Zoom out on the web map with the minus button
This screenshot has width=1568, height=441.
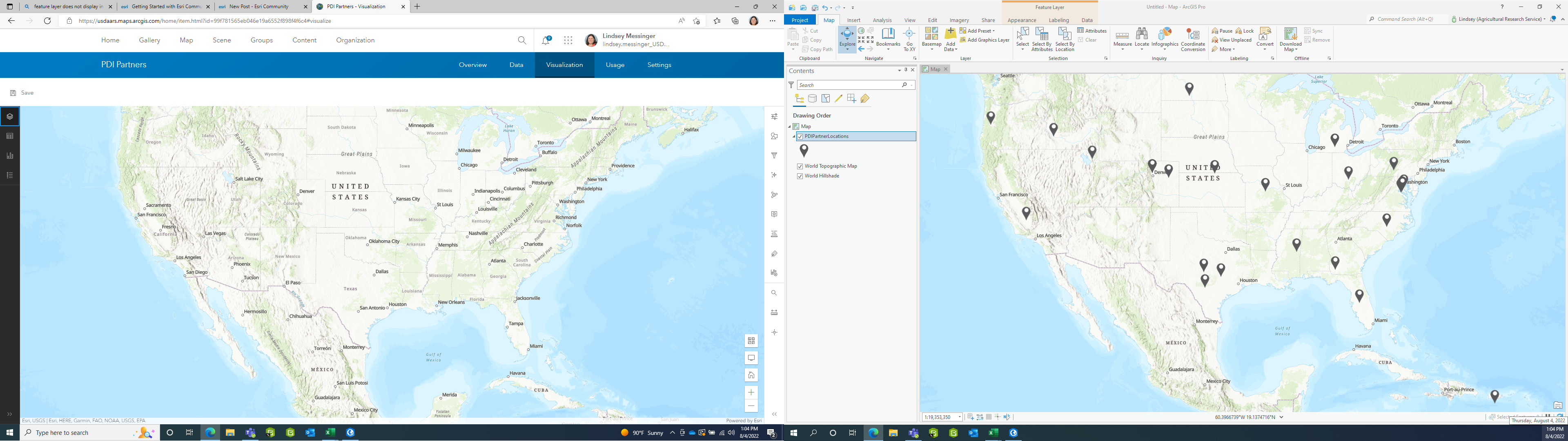[751, 406]
